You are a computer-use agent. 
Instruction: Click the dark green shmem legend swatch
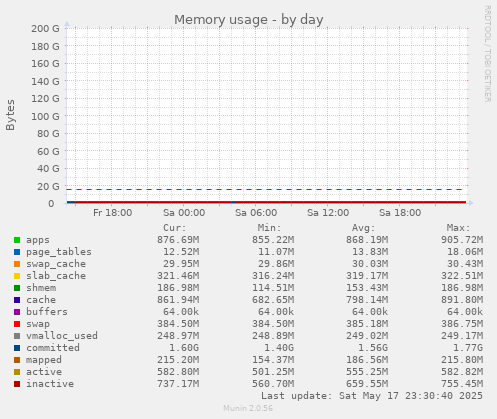[17, 288]
